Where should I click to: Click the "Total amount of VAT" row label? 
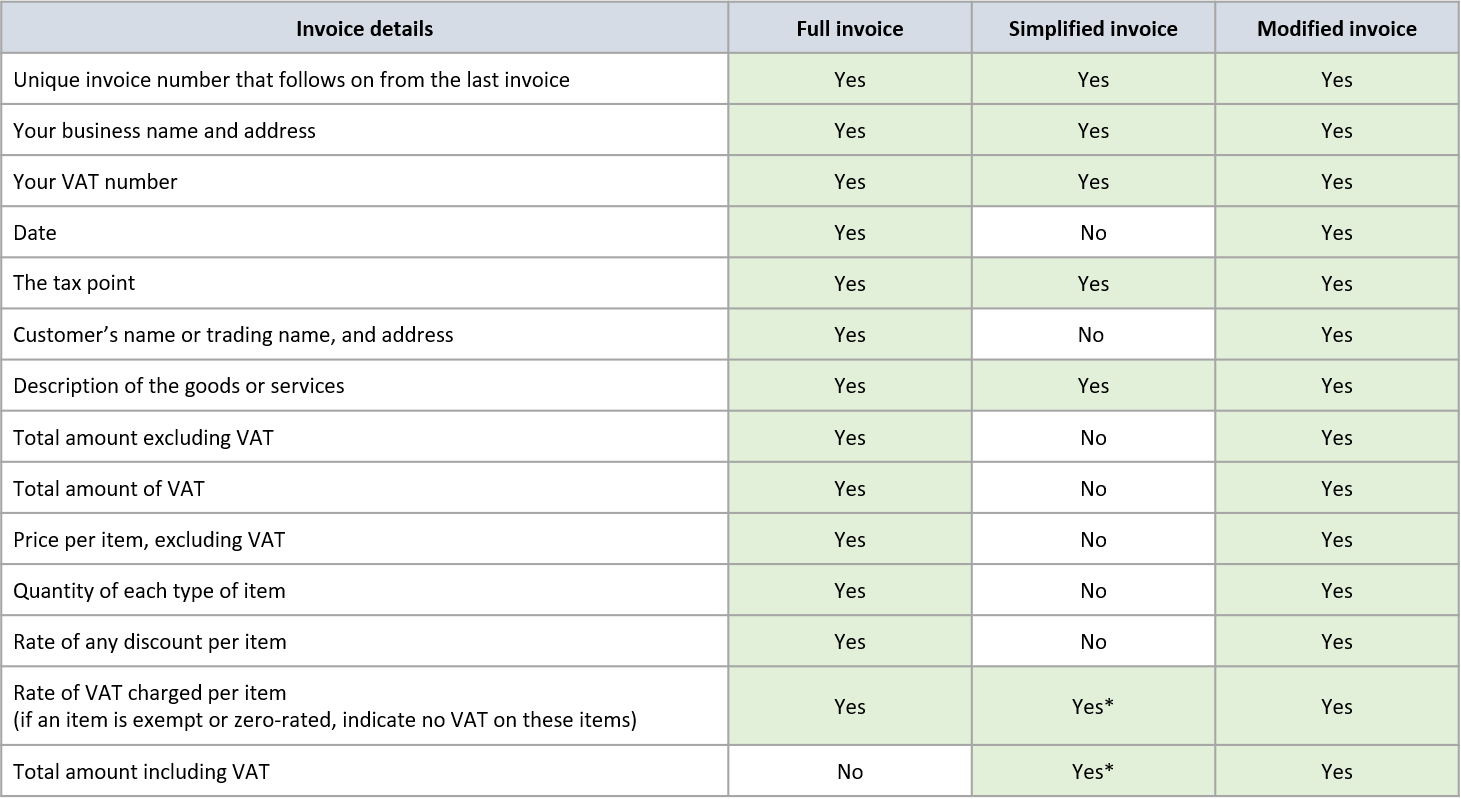coord(108,489)
